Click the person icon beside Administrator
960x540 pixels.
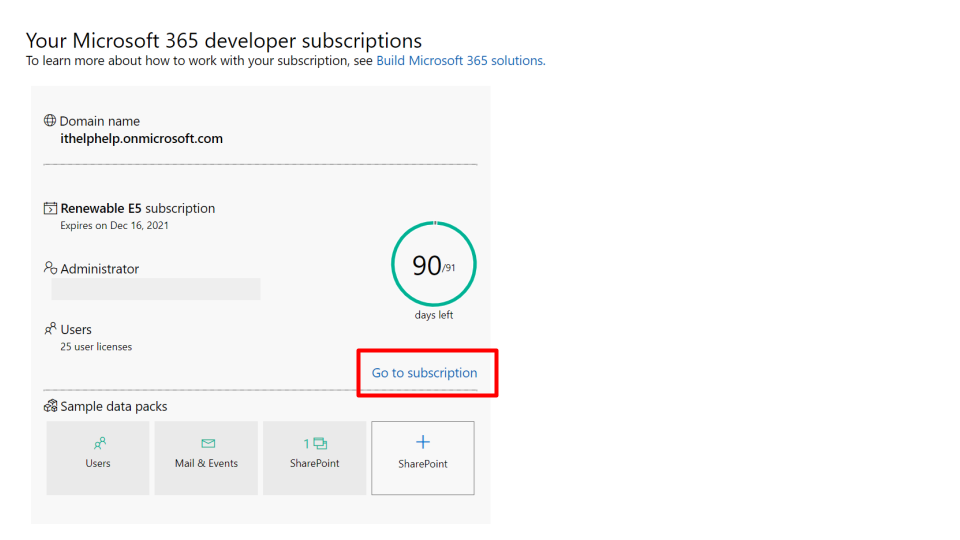click(x=50, y=268)
